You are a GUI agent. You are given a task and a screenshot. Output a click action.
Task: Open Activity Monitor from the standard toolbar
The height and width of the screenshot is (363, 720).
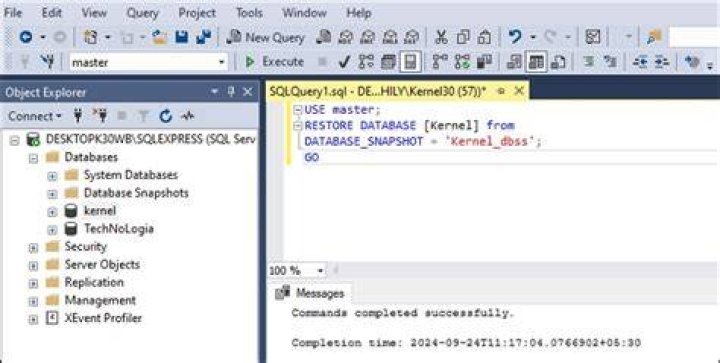593,37
